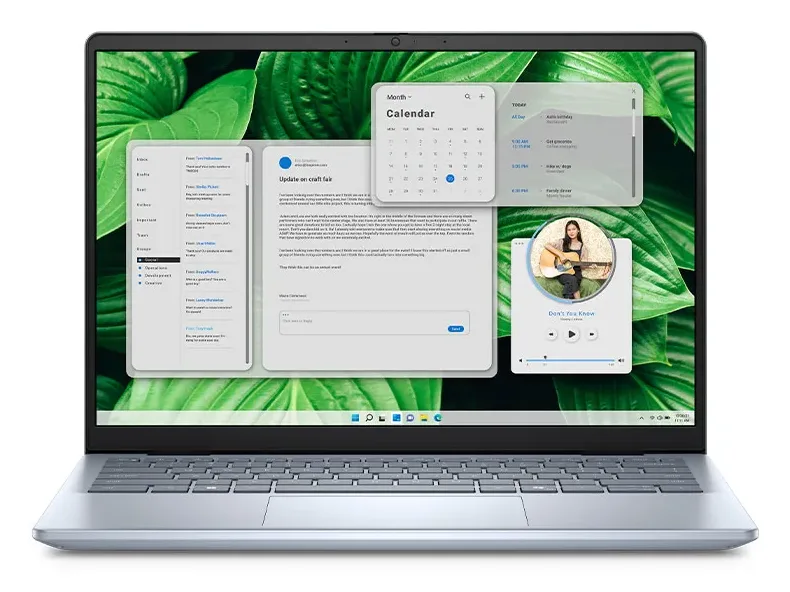Add a new Calendar event with plus
790x592 pixels.
482,96
